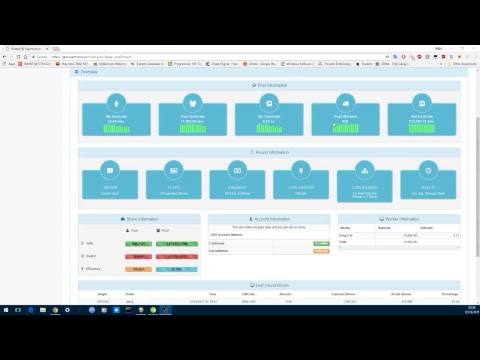The height and width of the screenshot is (360, 480).
Task: Open the Windows Software bookmark
Action: 297,64
